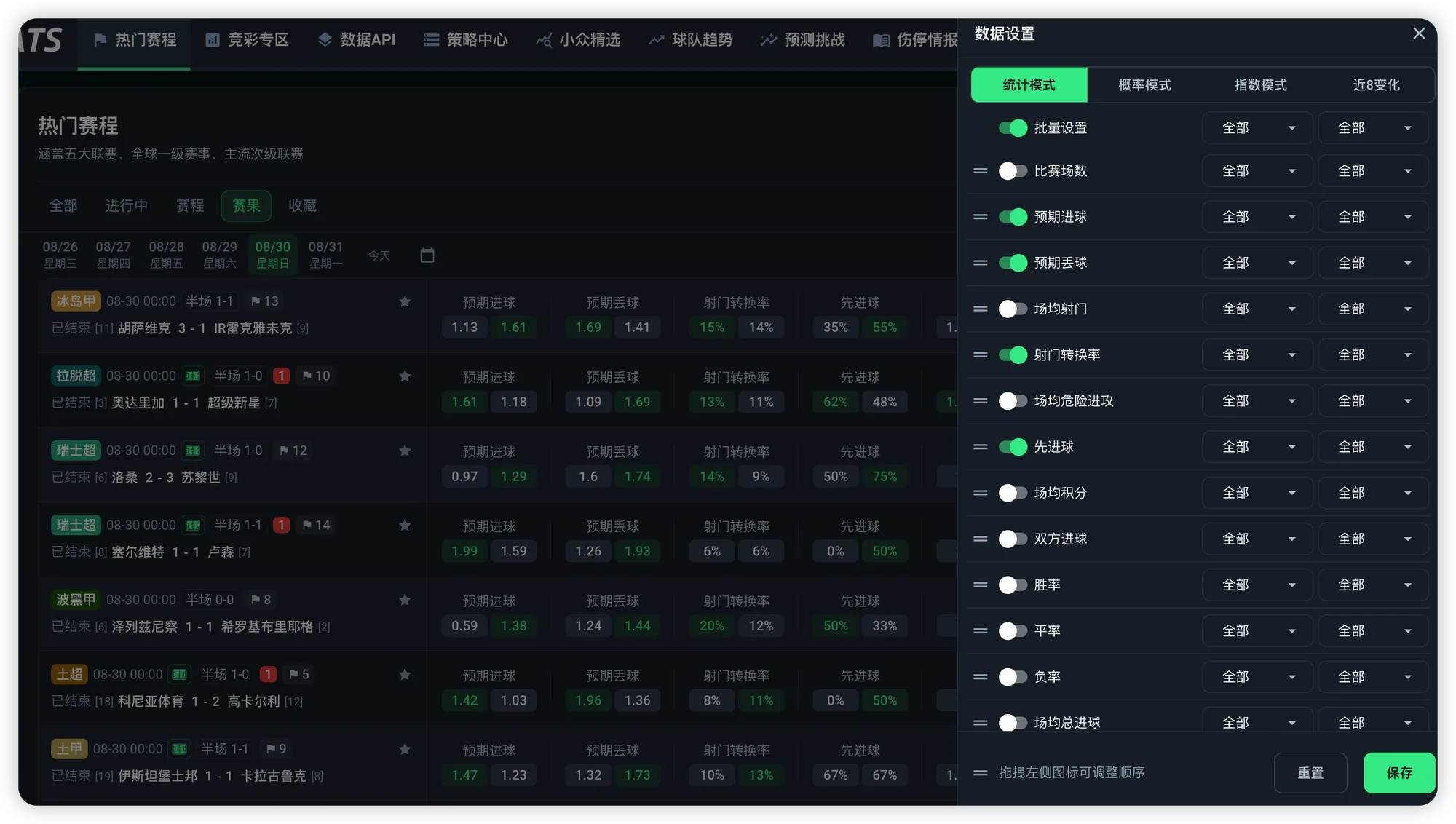1456x824 pixels.
Task: Star the 洛桑 vs 苏黎世 match
Action: (405, 451)
